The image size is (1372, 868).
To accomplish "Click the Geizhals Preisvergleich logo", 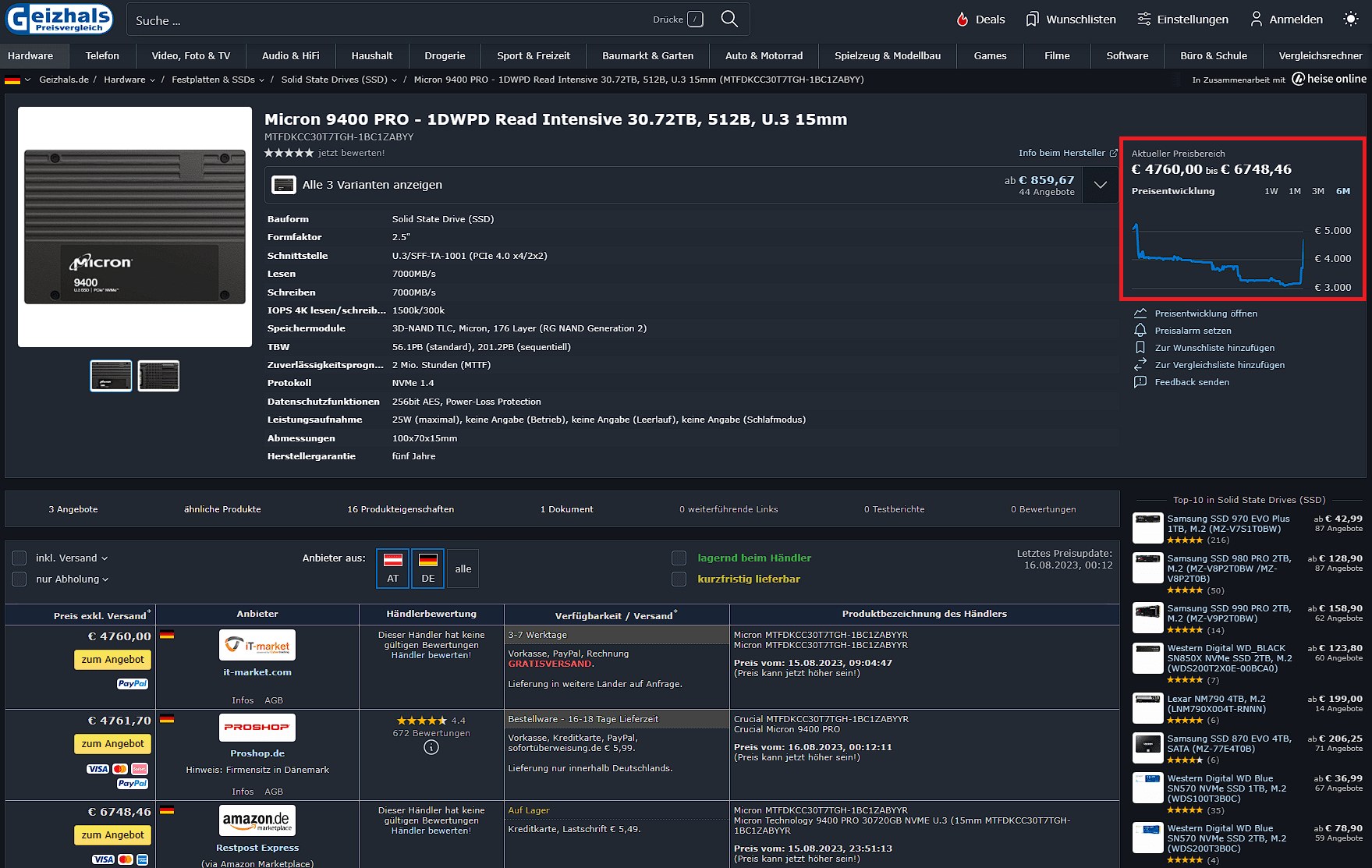I will point(59,19).
